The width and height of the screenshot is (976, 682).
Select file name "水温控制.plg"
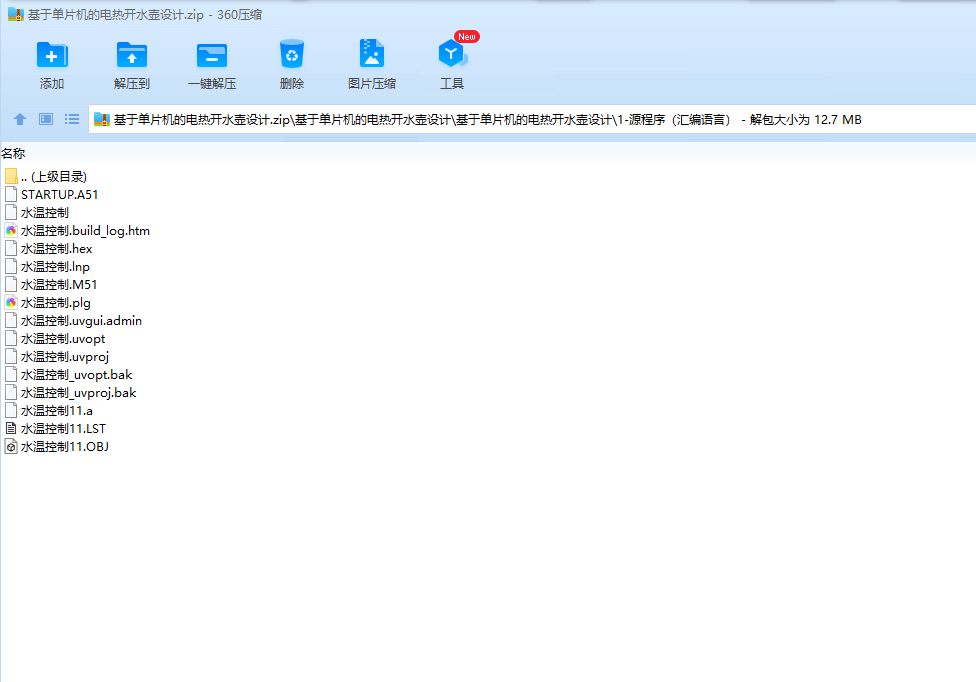pos(55,302)
